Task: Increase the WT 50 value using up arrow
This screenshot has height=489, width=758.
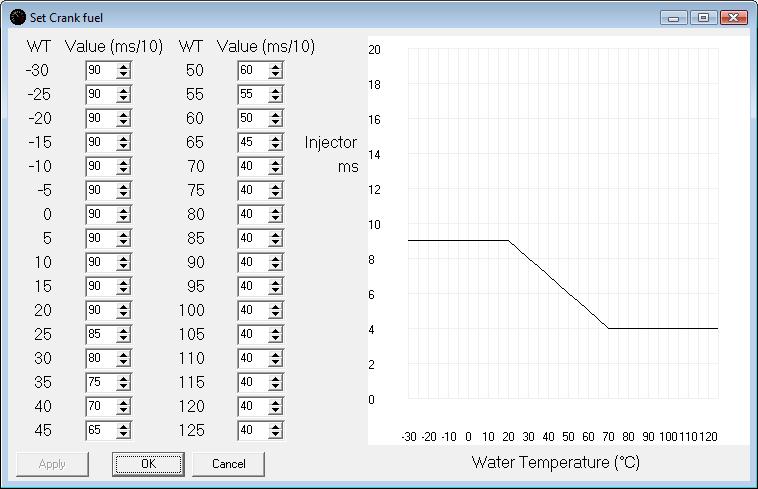Action: tap(275, 66)
